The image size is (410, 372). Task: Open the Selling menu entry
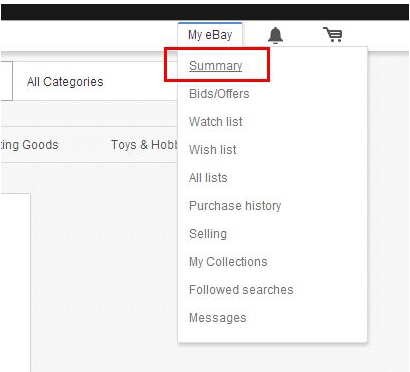tap(208, 234)
